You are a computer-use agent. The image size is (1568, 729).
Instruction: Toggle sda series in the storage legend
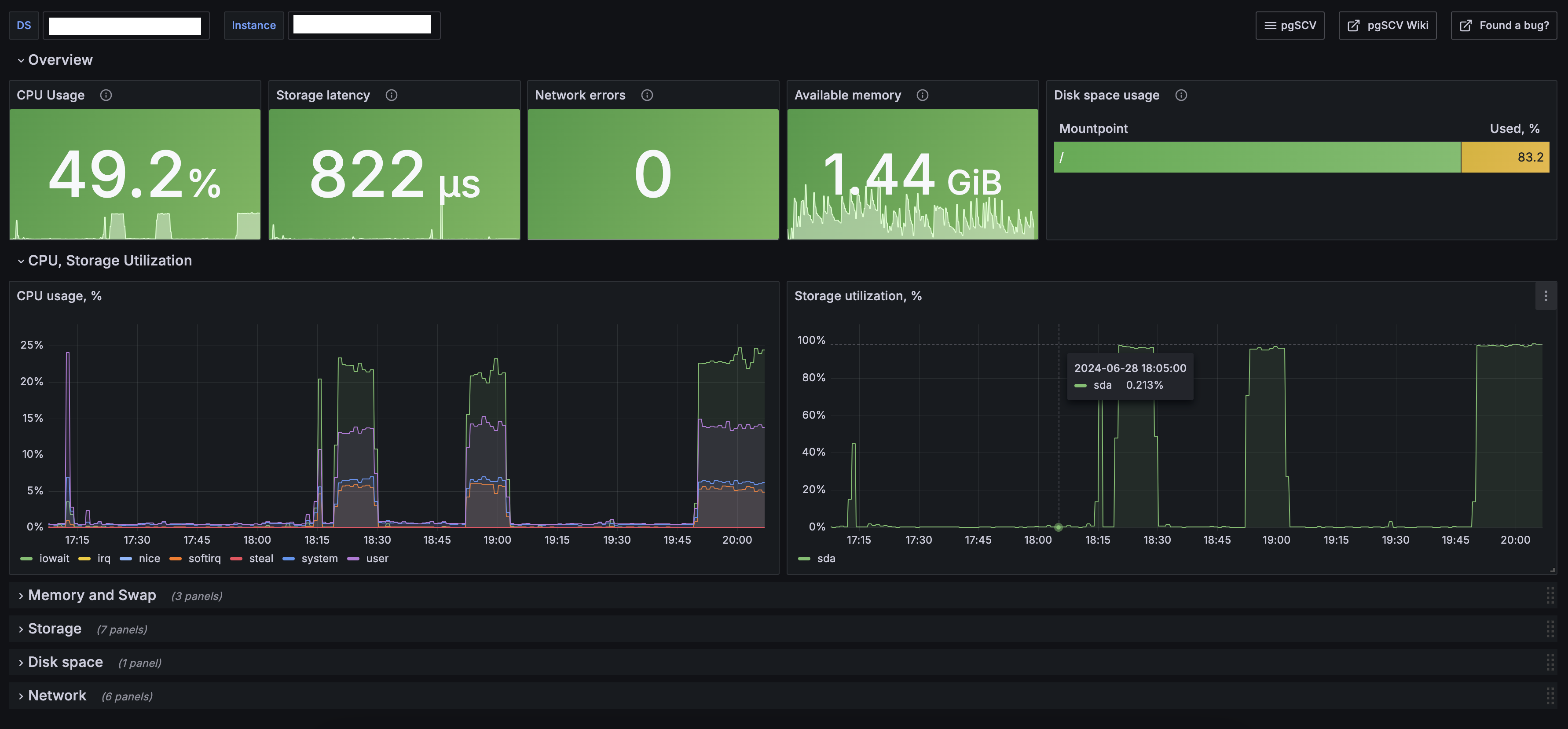(x=825, y=559)
